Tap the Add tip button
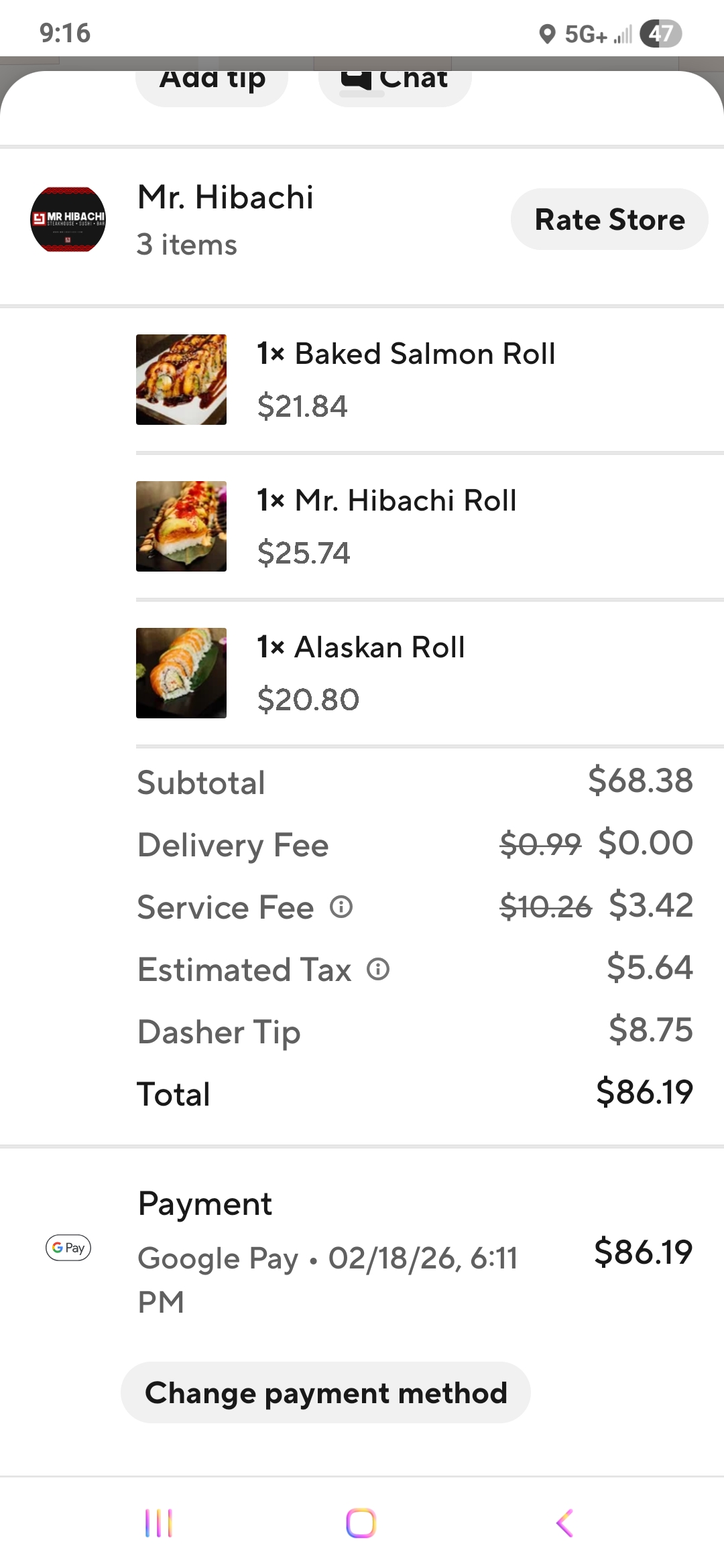Viewport: 724px width, 1568px height. [212, 83]
